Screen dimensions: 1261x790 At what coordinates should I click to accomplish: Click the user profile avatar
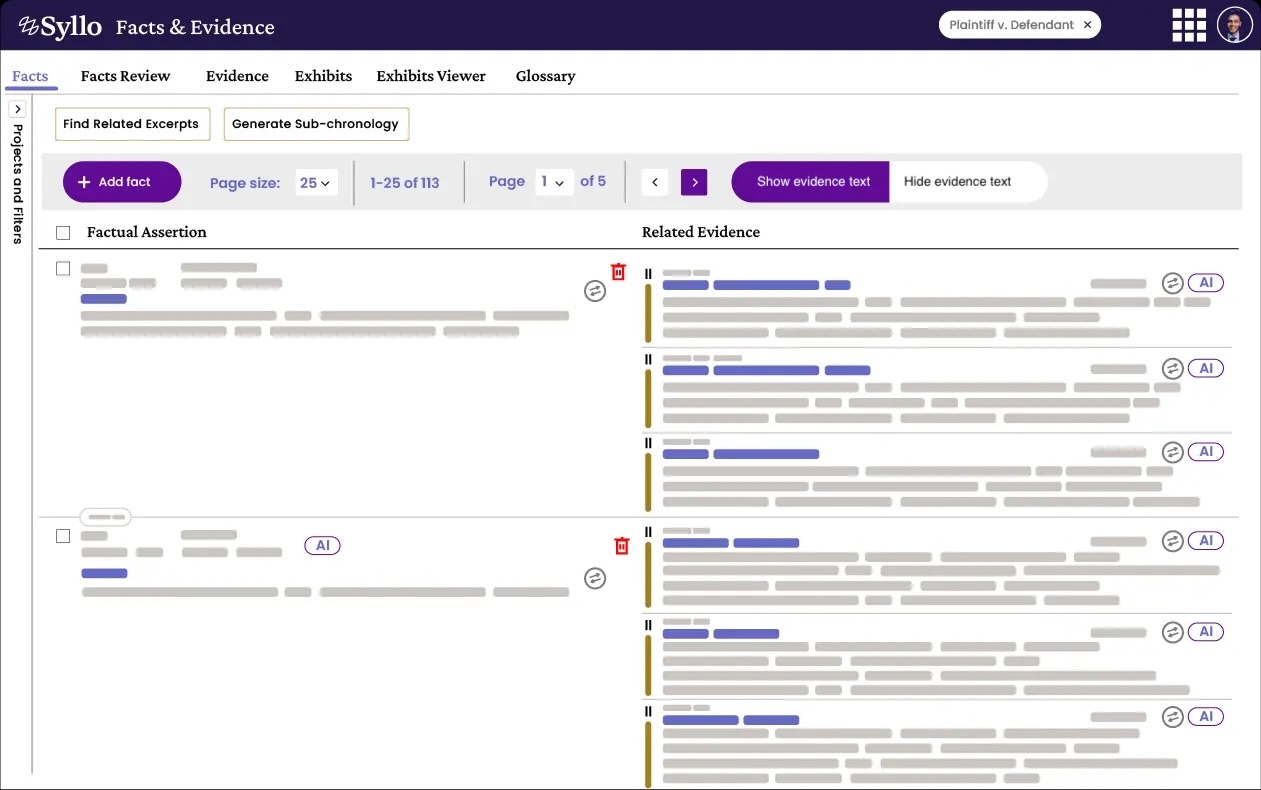coord(1234,25)
